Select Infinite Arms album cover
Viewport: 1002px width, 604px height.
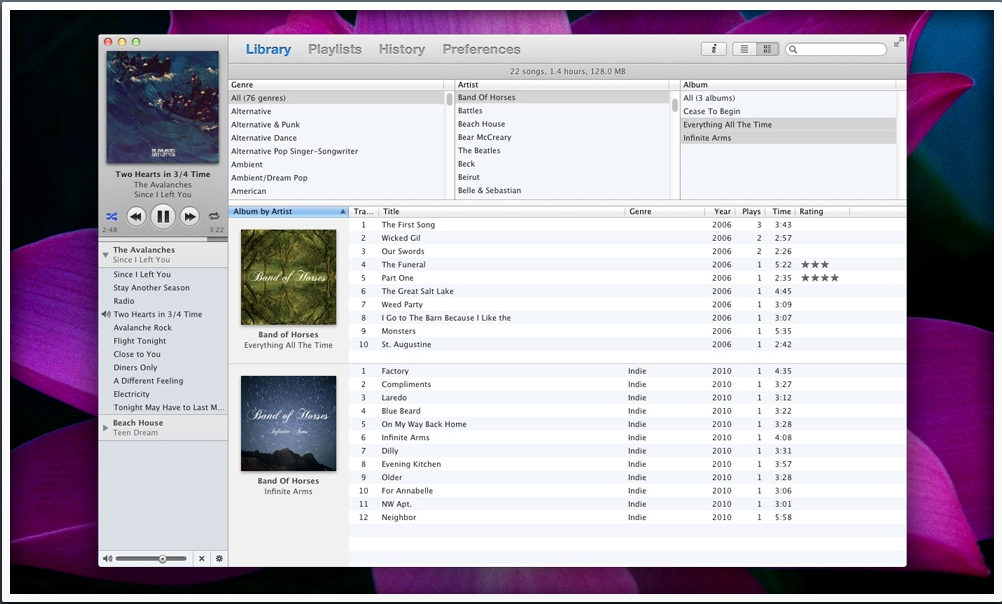point(288,424)
